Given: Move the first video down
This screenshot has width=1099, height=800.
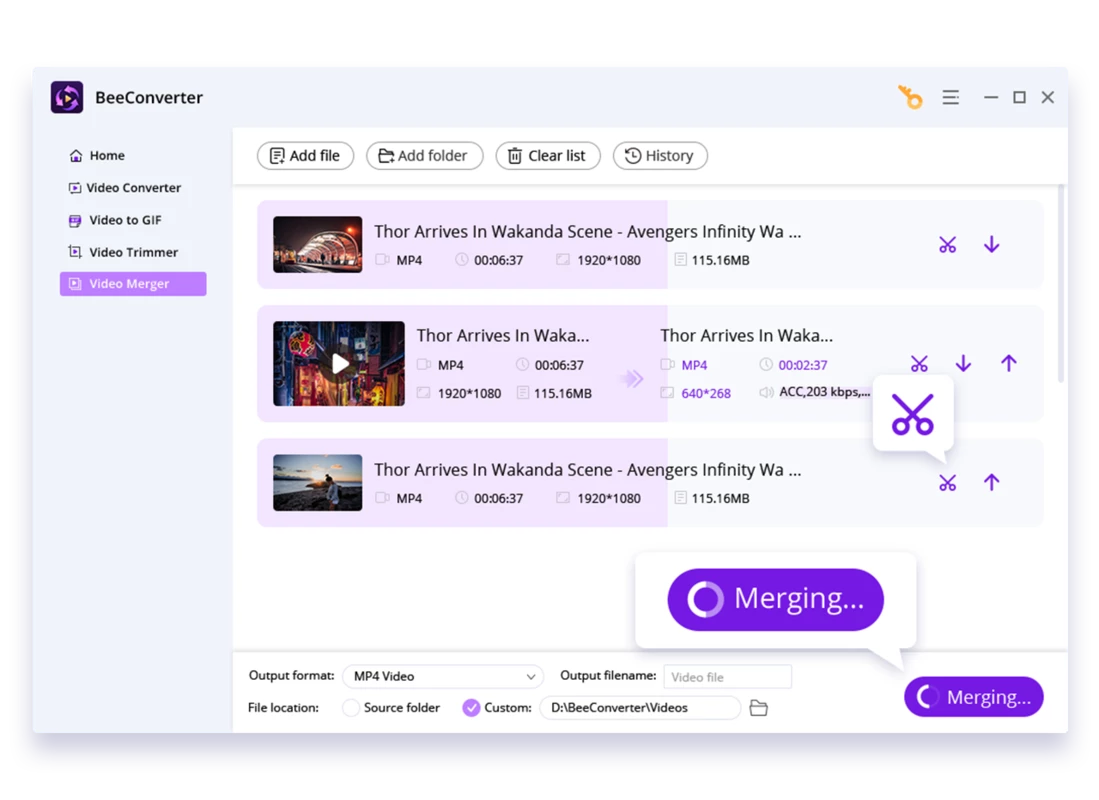Looking at the screenshot, I should 991,244.
